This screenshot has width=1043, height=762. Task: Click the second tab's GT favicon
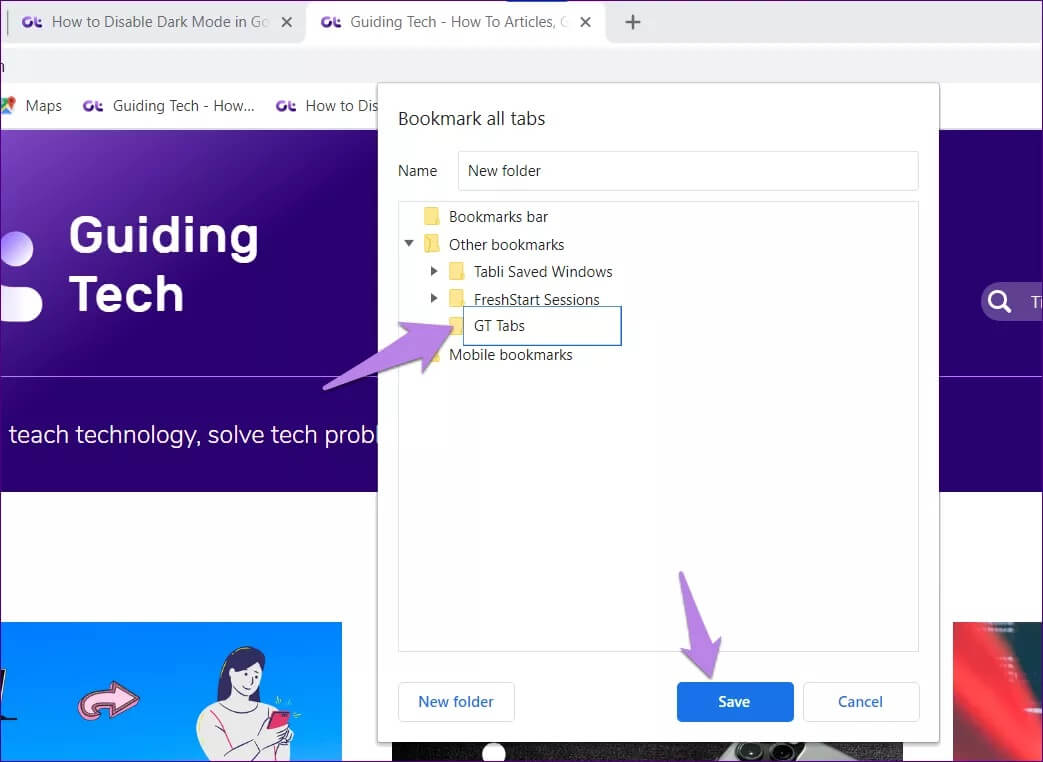(x=331, y=22)
